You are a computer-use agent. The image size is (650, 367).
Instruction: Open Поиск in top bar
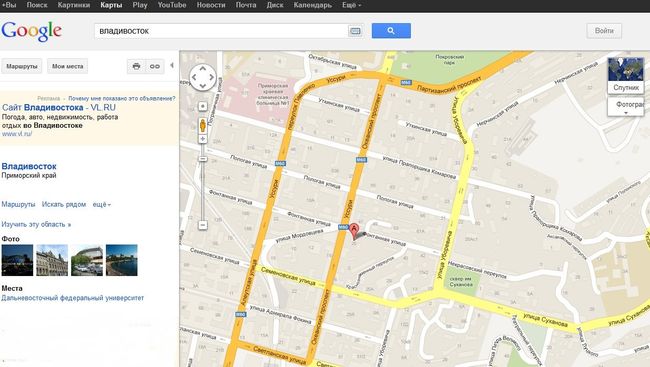[x=37, y=5]
